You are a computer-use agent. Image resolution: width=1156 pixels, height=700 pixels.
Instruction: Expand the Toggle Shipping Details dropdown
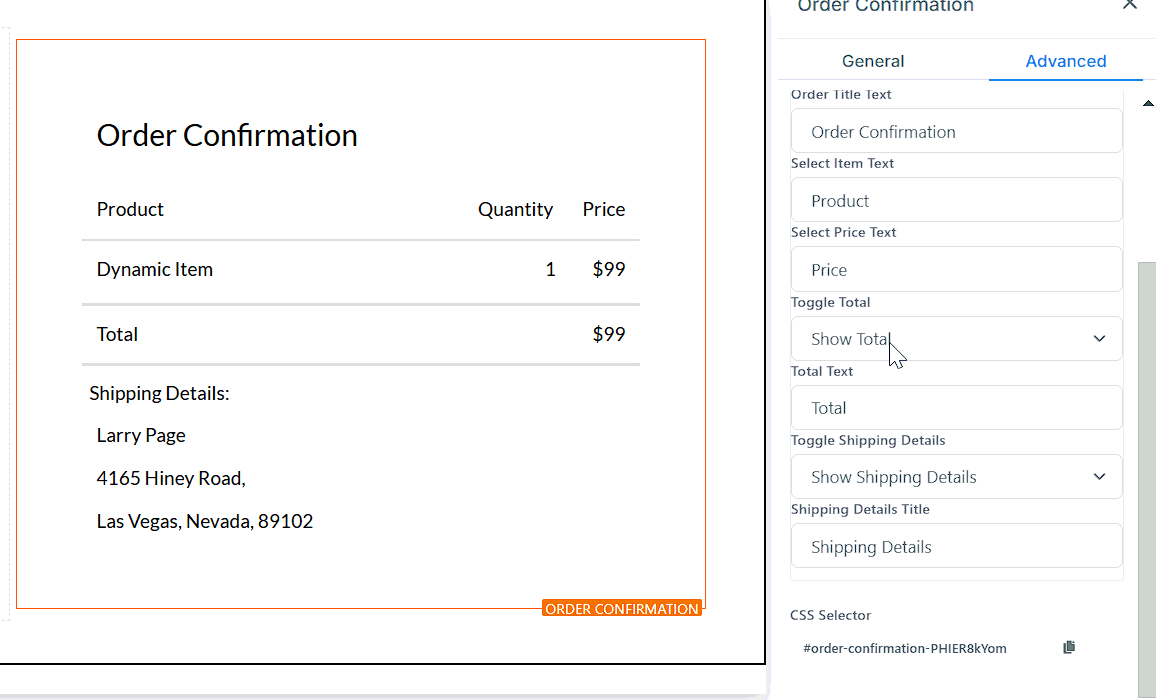[956, 477]
